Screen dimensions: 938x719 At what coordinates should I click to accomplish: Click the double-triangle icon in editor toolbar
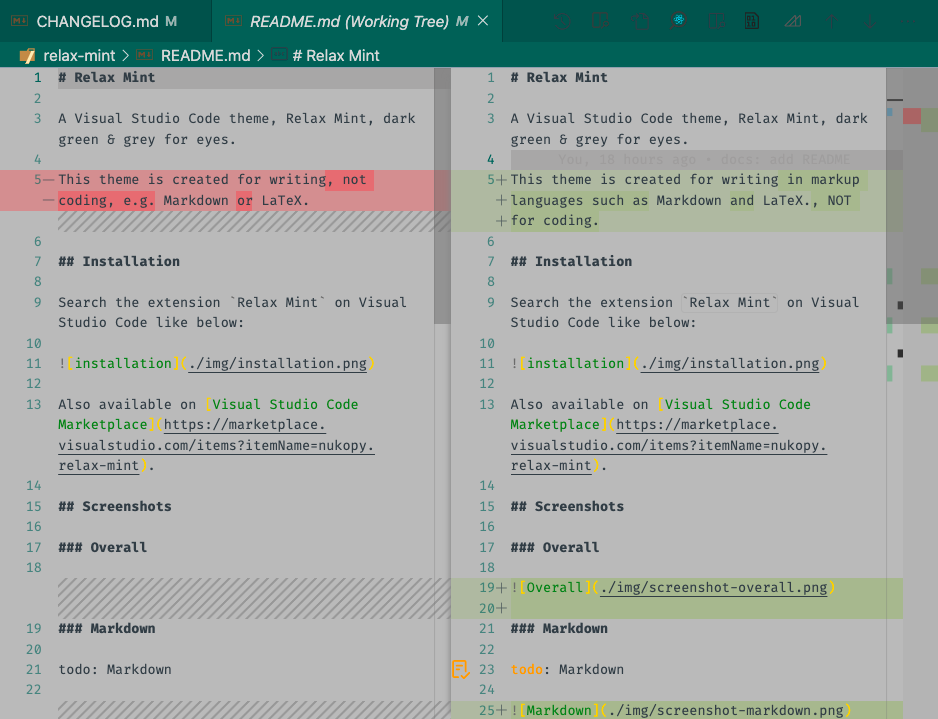click(793, 22)
